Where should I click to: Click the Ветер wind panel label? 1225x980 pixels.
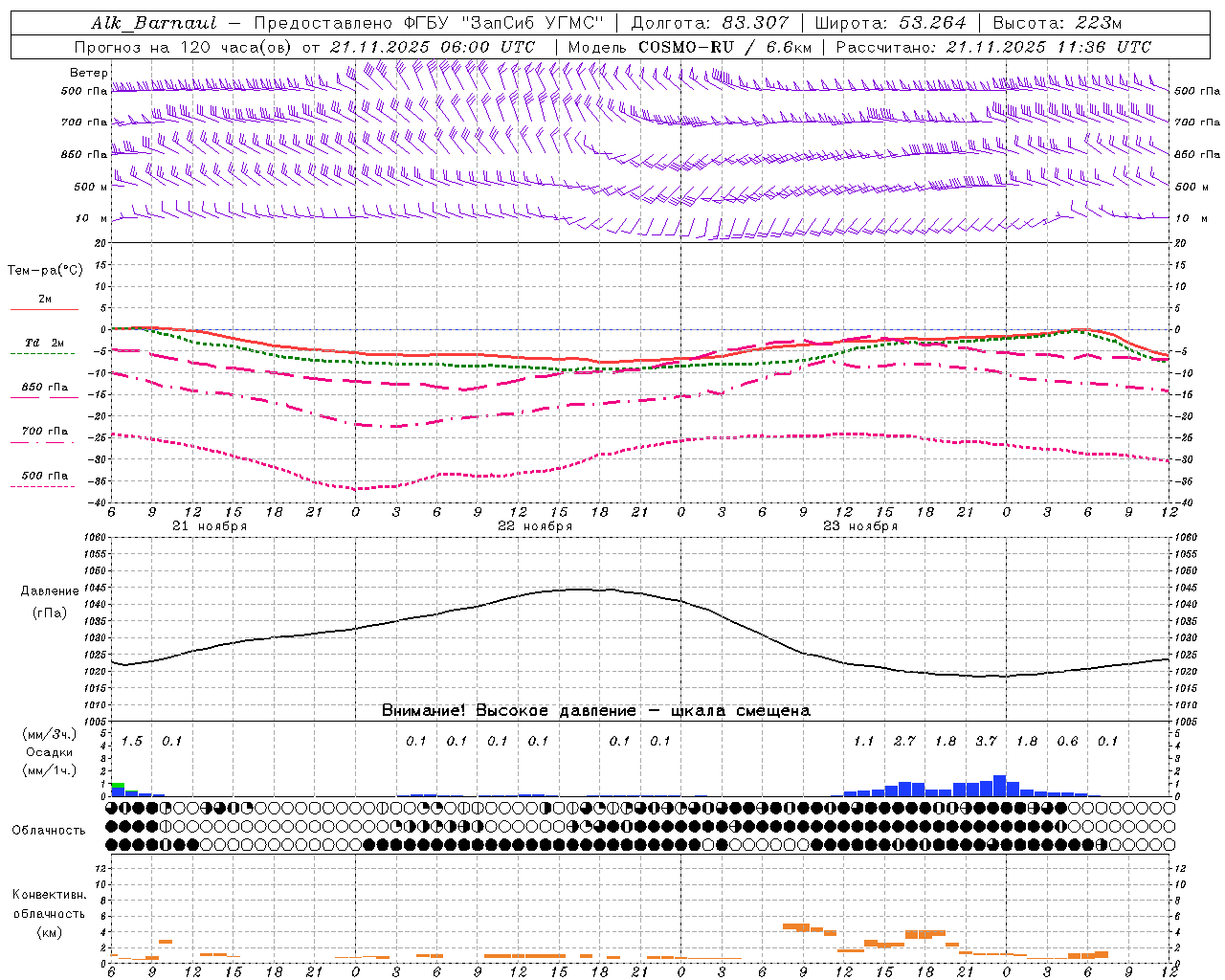88,73
